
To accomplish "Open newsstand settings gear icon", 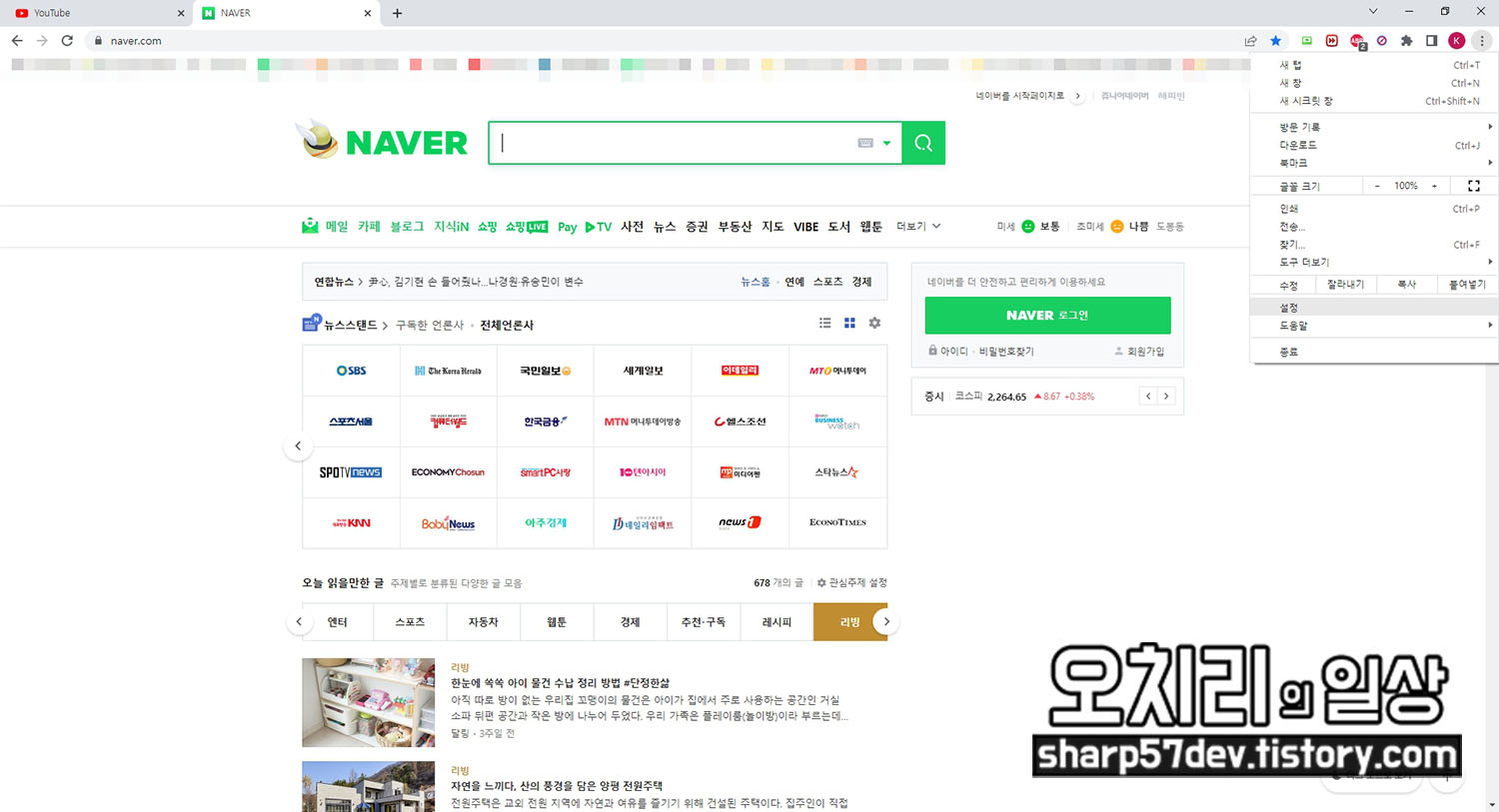I will coord(874,323).
